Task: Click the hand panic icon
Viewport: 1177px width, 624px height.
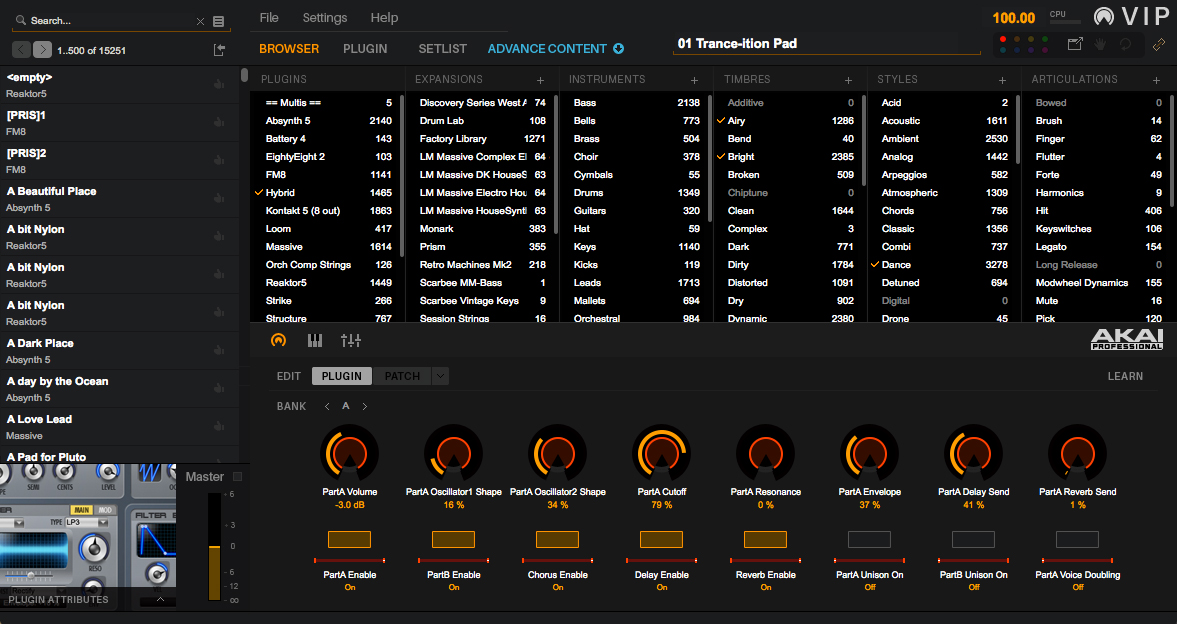Action: tap(1100, 44)
